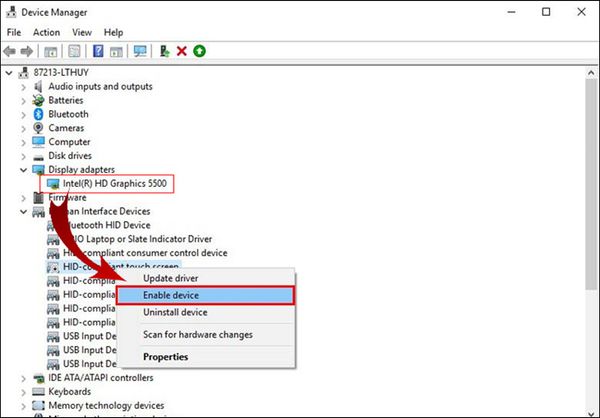This screenshot has height=418, width=600.
Task: Collapse the Display adapters category
Action: tap(24, 170)
